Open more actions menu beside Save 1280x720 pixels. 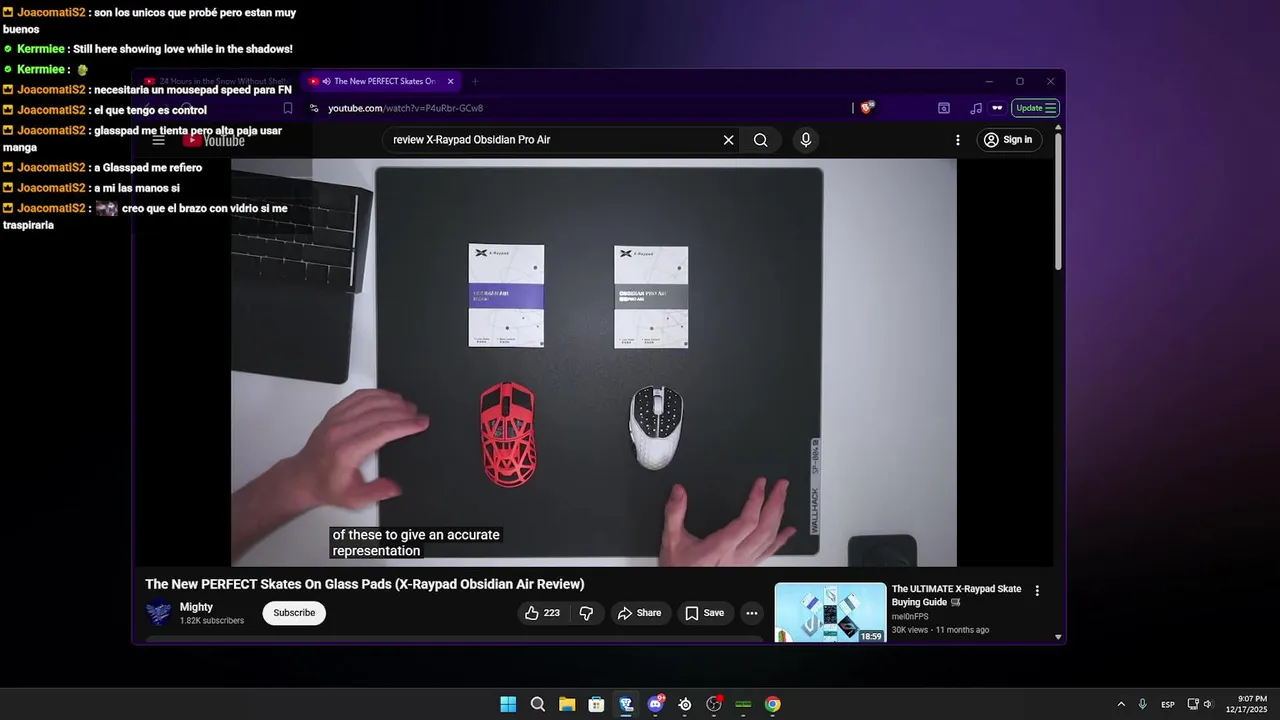(752, 613)
